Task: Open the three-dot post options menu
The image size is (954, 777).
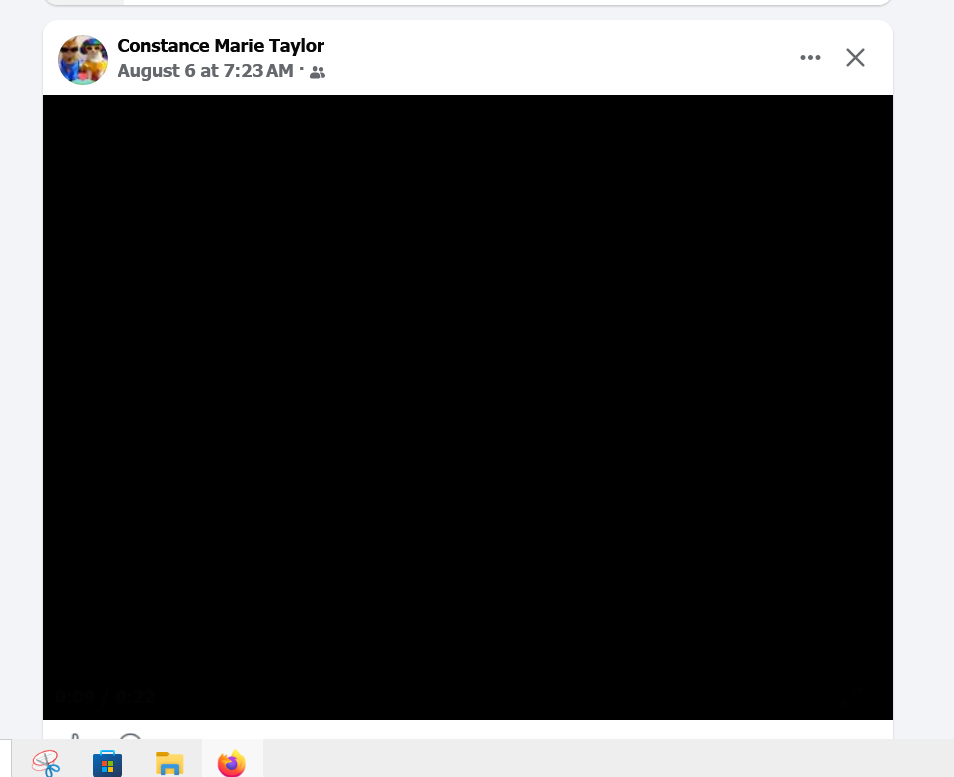Action: tap(810, 57)
